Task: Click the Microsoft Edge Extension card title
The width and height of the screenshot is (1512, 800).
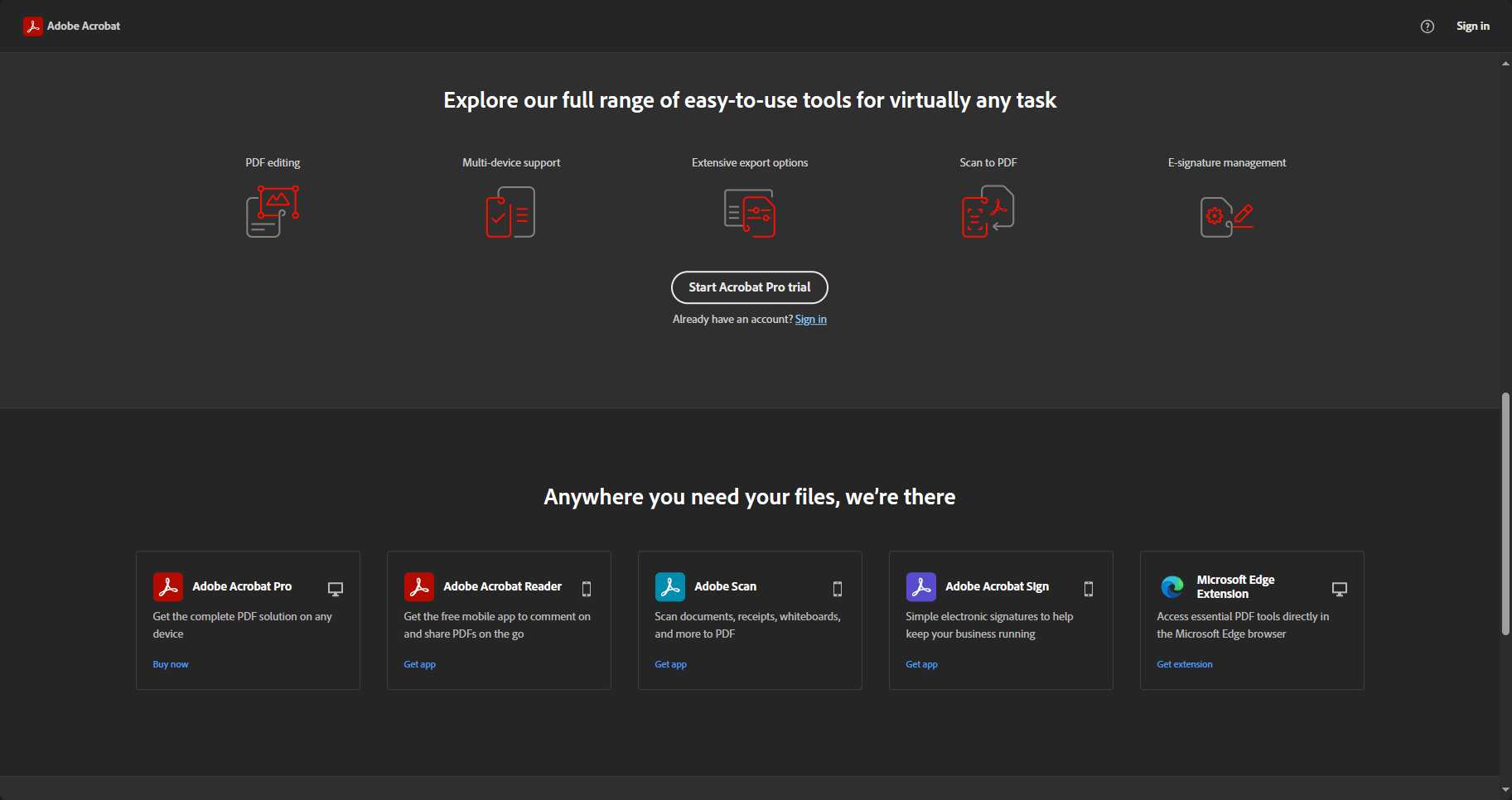Action: tap(1235, 586)
